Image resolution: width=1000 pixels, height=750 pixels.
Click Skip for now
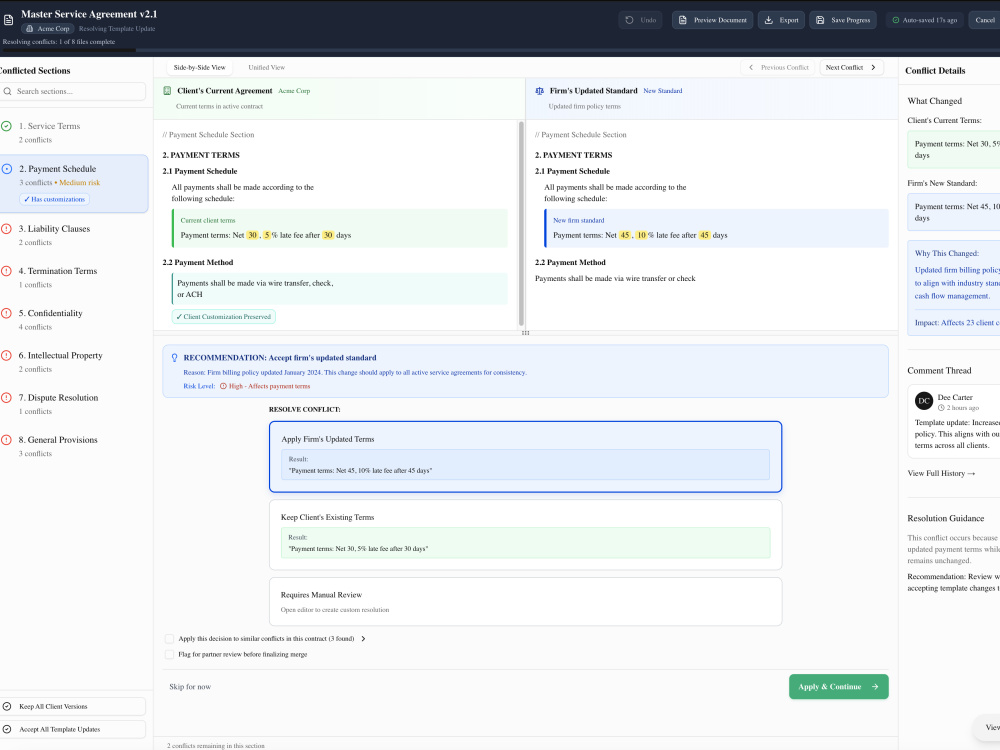point(190,687)
